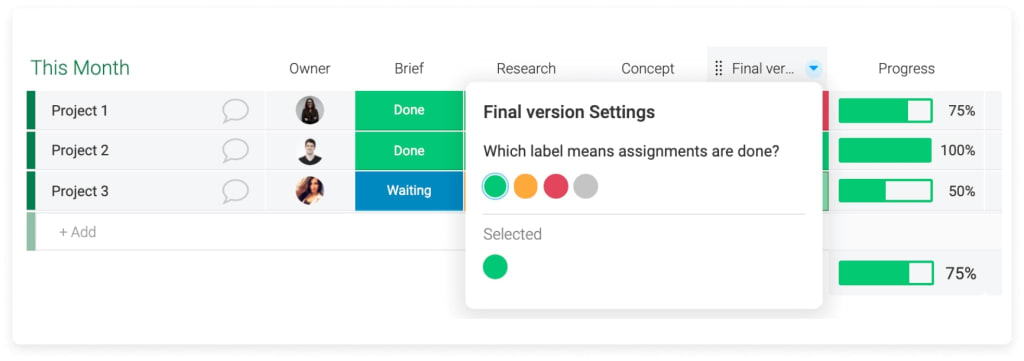Open Project 2 conversation bubble
1024x361 pixels.
pyautogui.click(x=235, y=151)
